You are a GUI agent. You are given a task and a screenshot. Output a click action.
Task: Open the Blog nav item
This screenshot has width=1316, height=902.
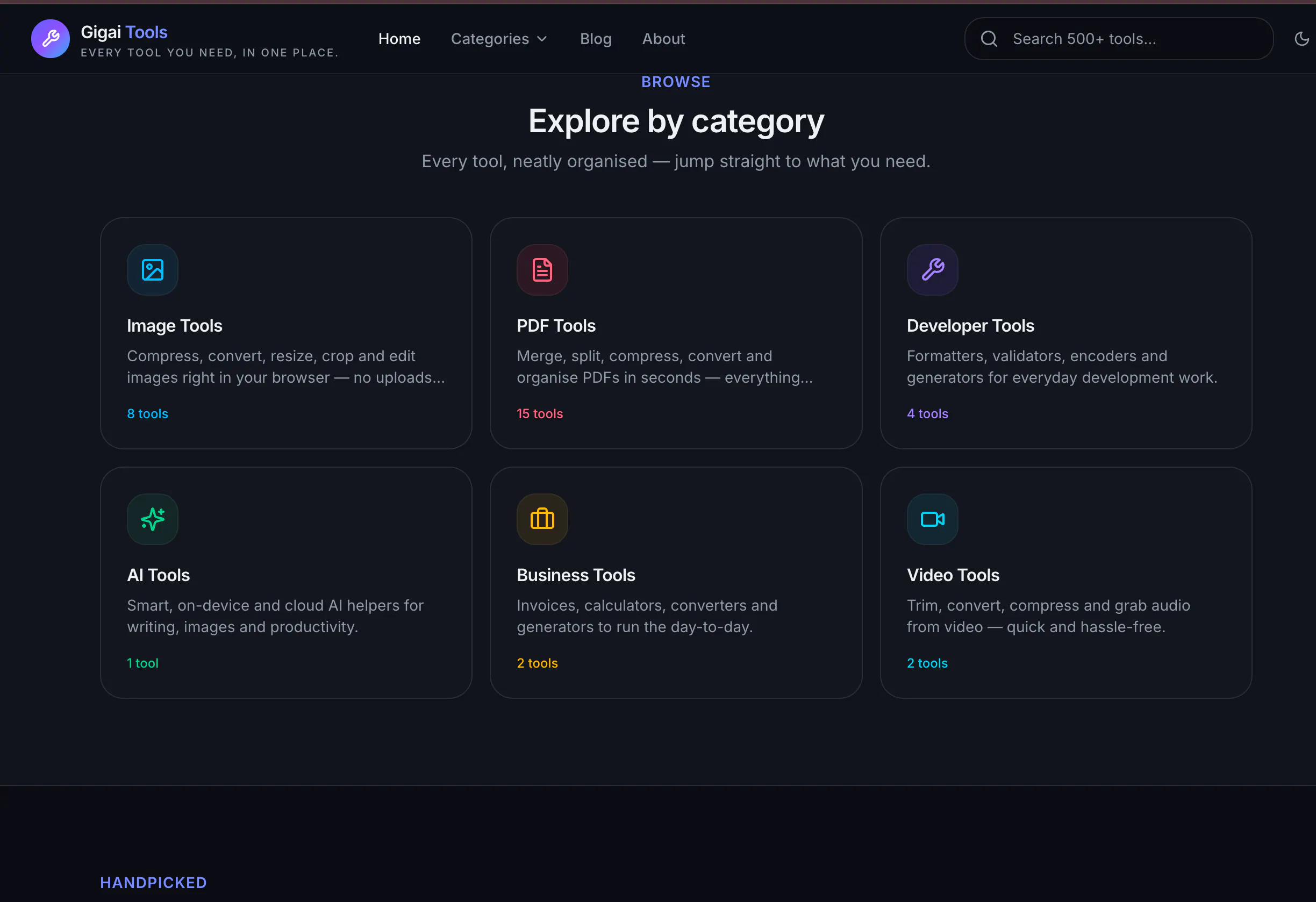click(596, 39)
